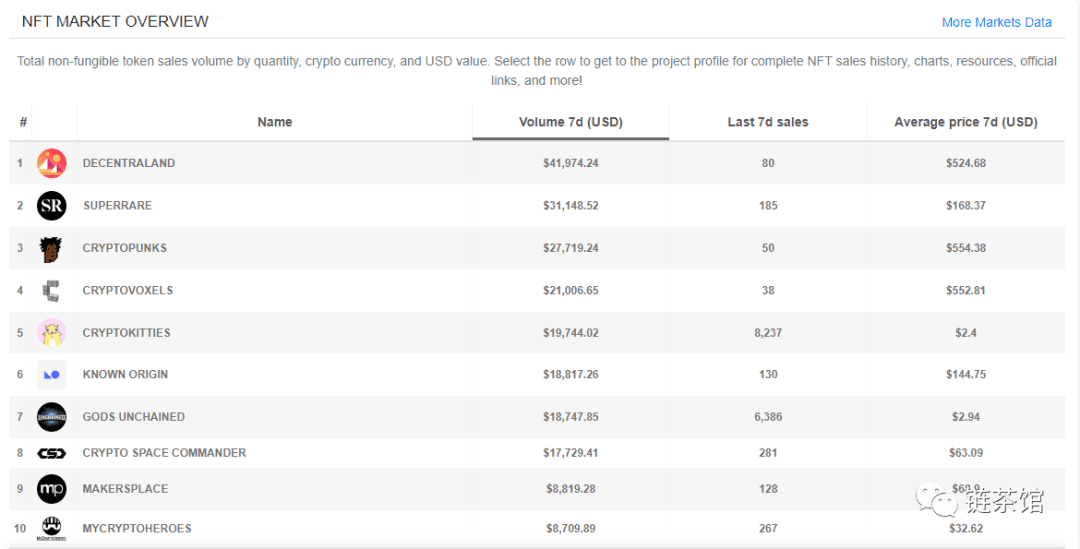Click the $31,148.52 volume value

click(x=570, y=205)
